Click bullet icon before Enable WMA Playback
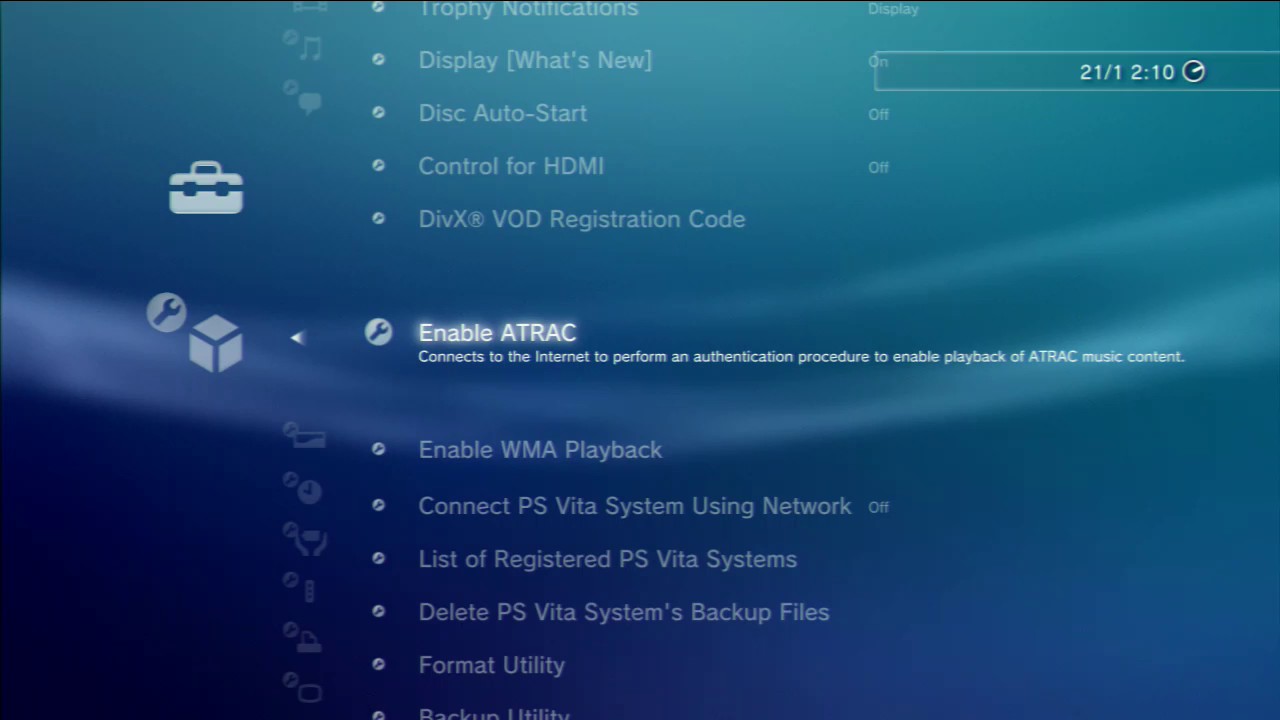The width and height of the screenshot is (1280, 720). click(x=378, y=449)
